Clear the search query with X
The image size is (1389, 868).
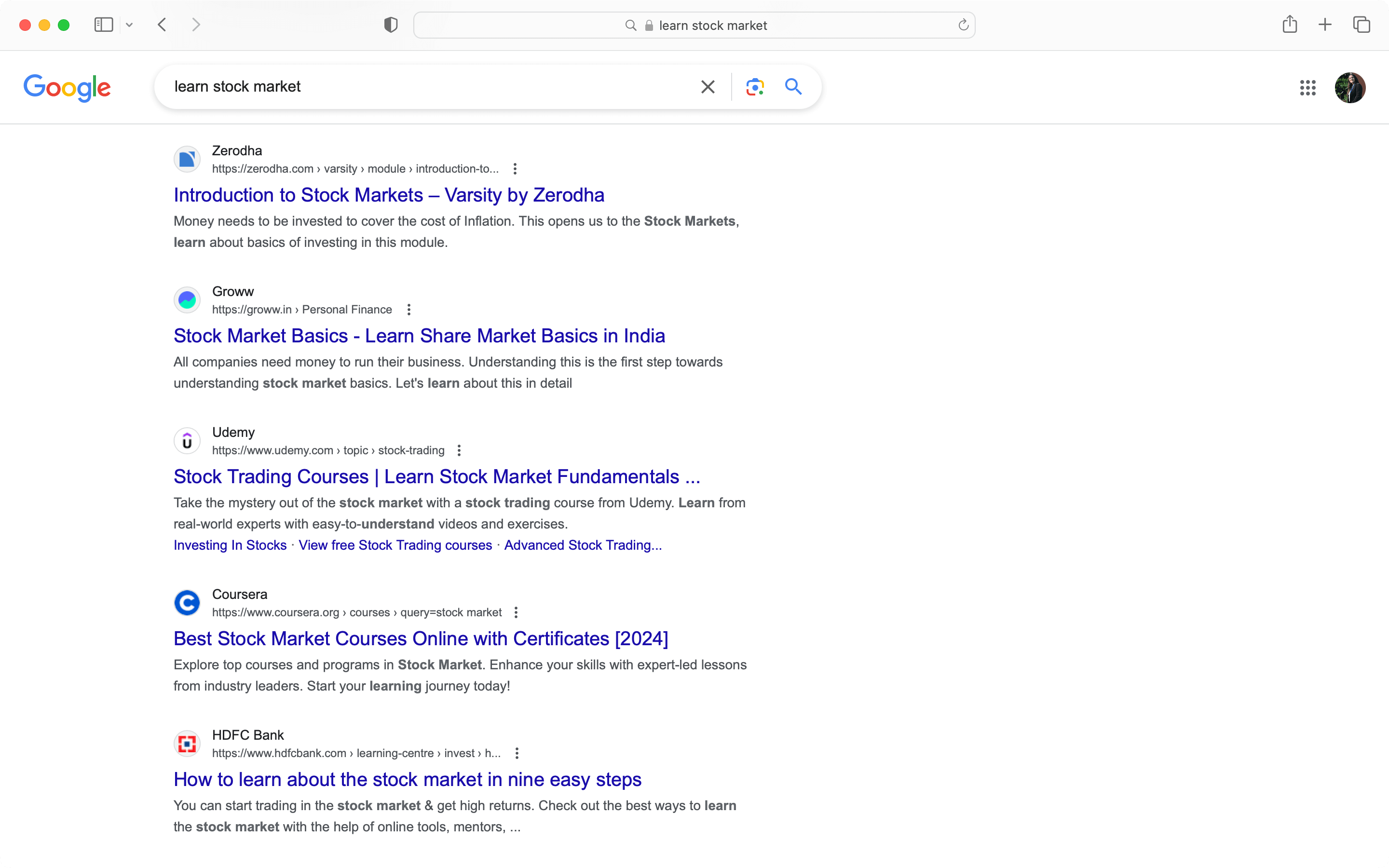(x=708, y=87)
